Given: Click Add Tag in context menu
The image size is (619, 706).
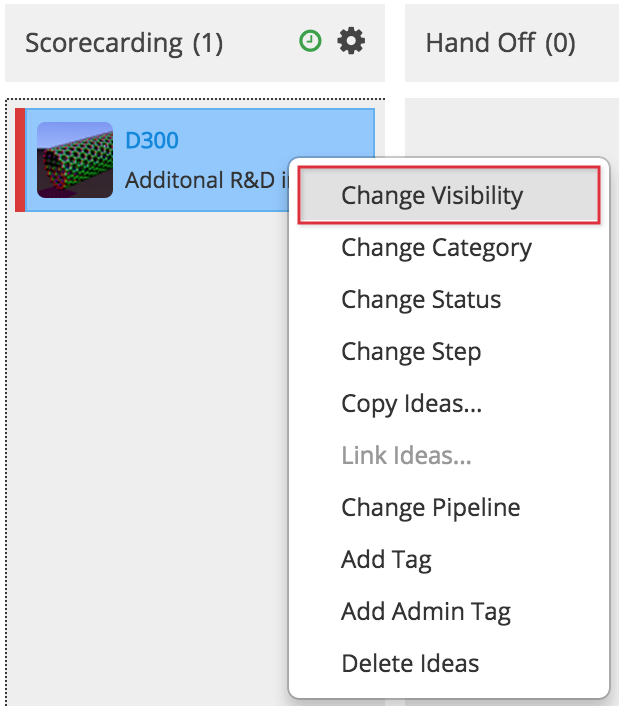Looking at the screenshot, I should tap(386, 560).
